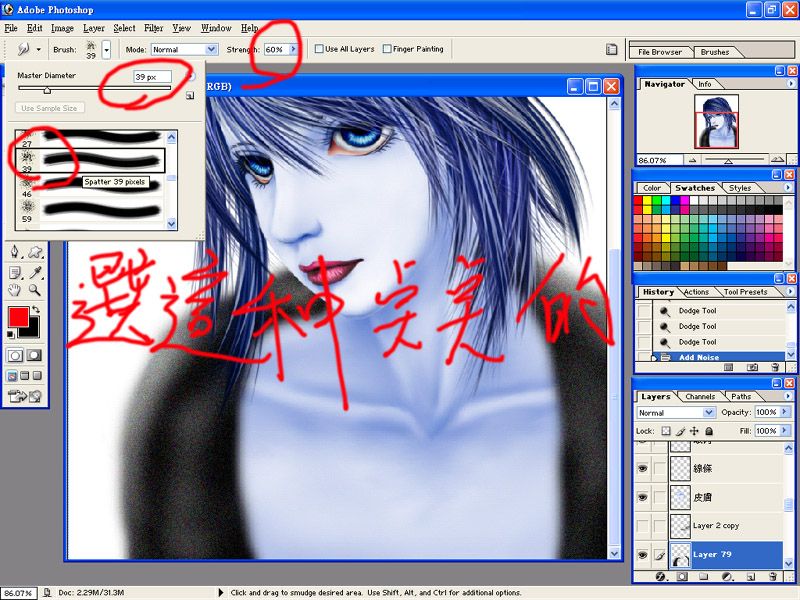The height and width of the screenshot is (600, 800).
Task: Open the History panel options menu
Action: [790, 291]
